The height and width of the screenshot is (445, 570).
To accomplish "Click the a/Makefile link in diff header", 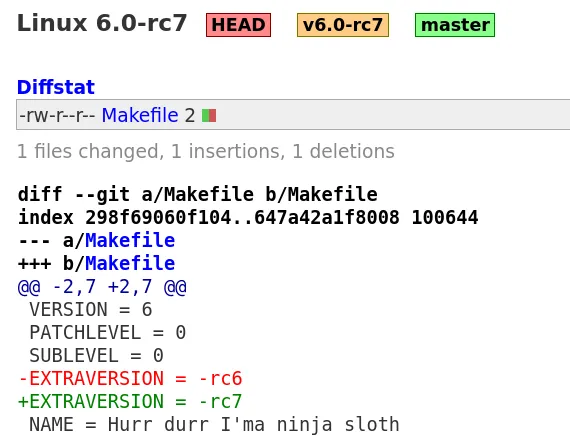I will click(x=130, y=240).
